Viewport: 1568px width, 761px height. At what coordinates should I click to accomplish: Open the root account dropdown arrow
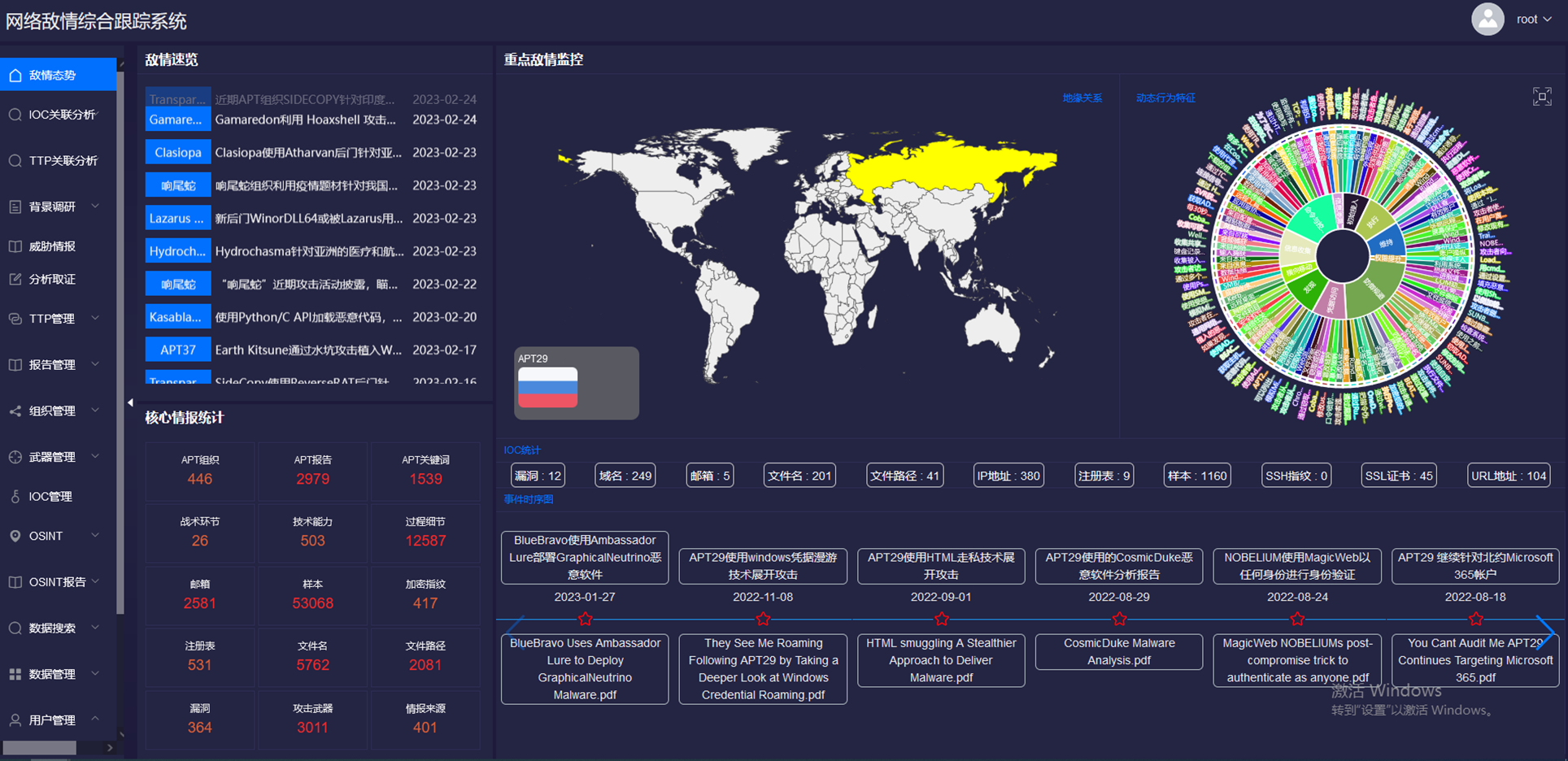point(1547,20)
